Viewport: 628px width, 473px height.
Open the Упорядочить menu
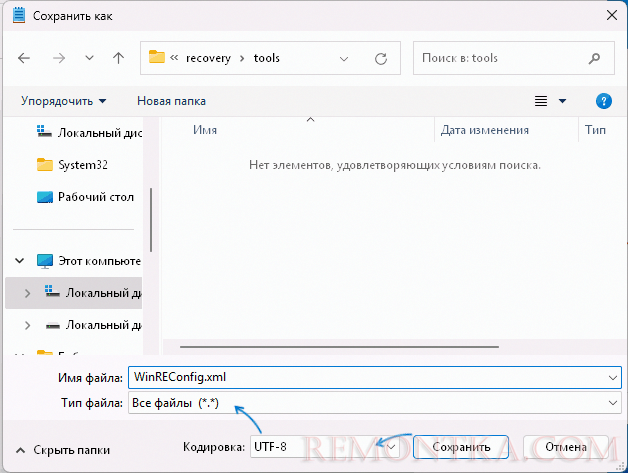(63, 101)
